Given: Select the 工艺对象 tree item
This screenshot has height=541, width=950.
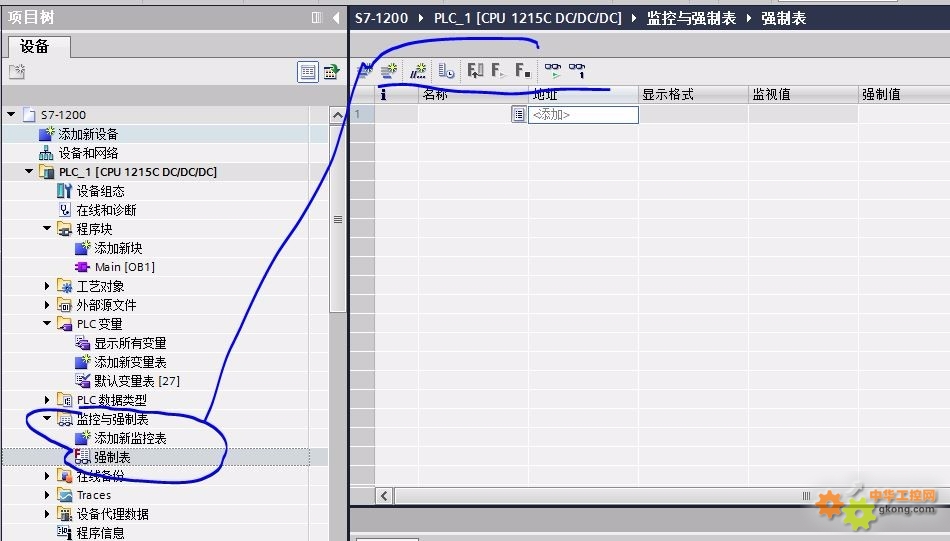Looking at the screenshot, I should [x=100, y=286].
